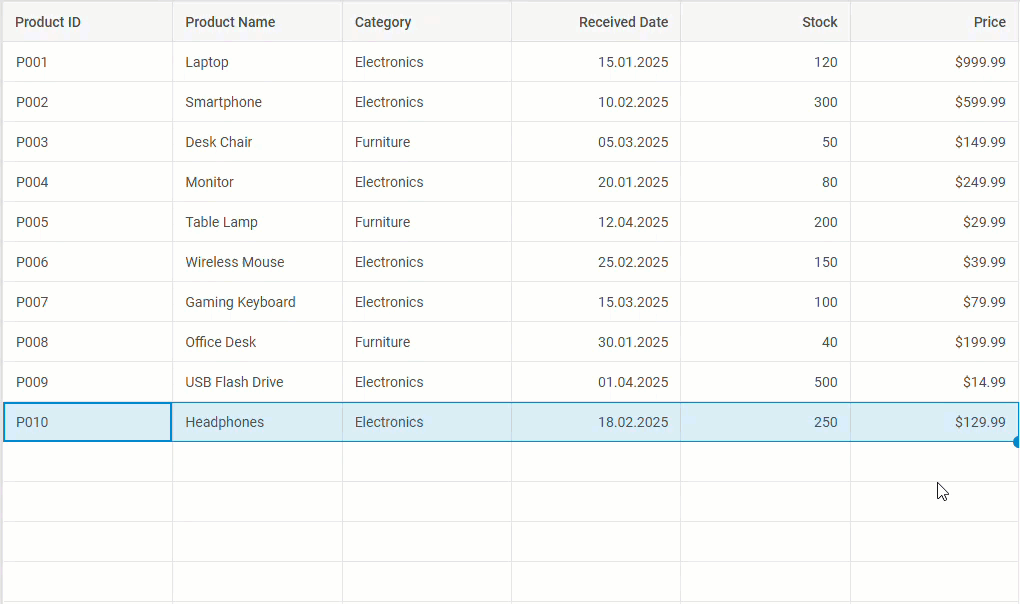Select price cell $79.99
Viewport: 1020px width, 604px height.
click(x=935, y=302)
